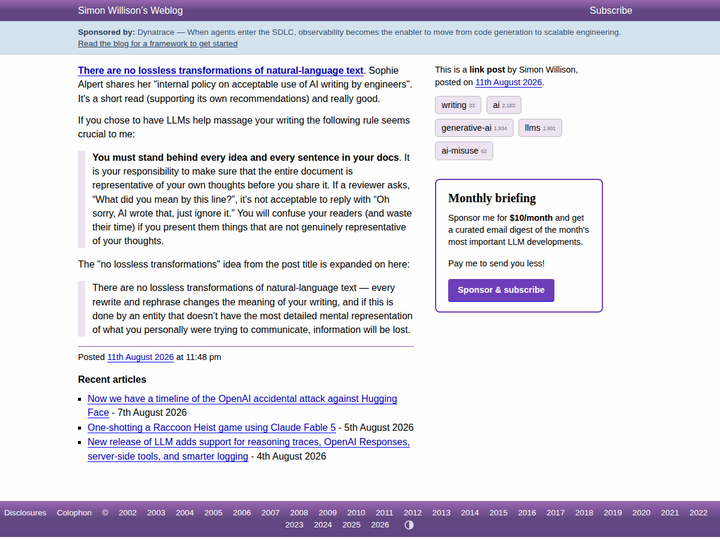Go to the 2015 archive

498,513
